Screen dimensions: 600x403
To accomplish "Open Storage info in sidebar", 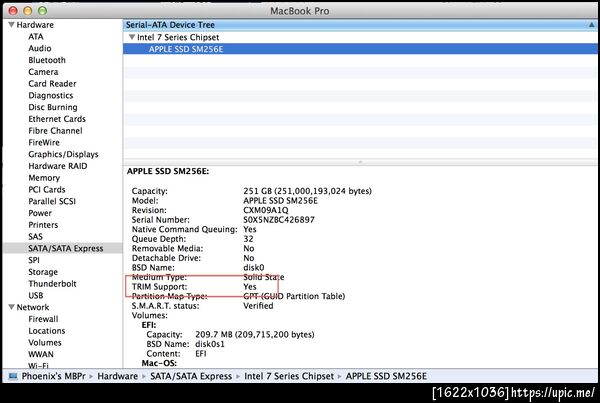I will pyautogui.click(x=43, y=272).
